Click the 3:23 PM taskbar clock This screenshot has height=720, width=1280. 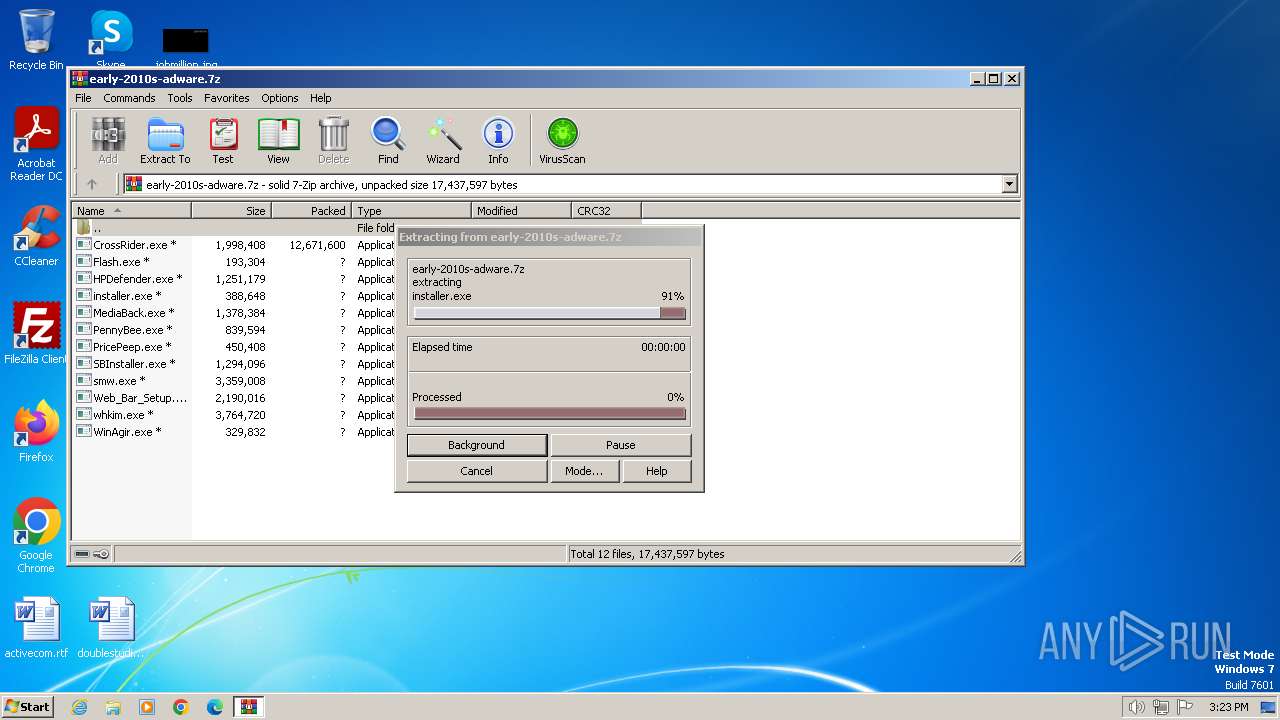1228,707
